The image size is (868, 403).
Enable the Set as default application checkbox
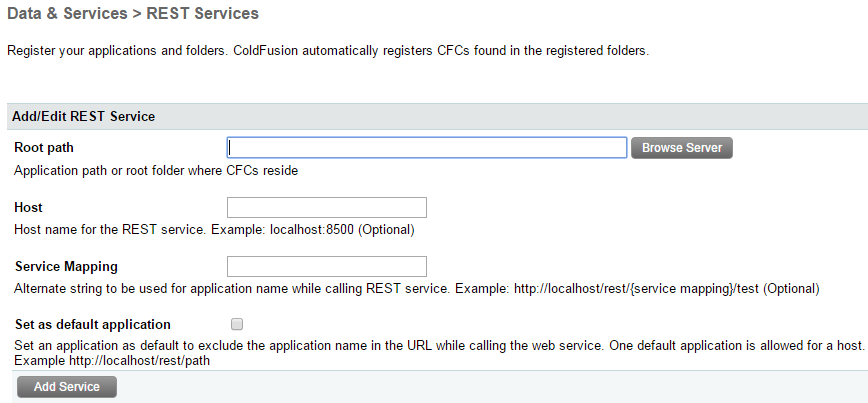tap(237, 324)
